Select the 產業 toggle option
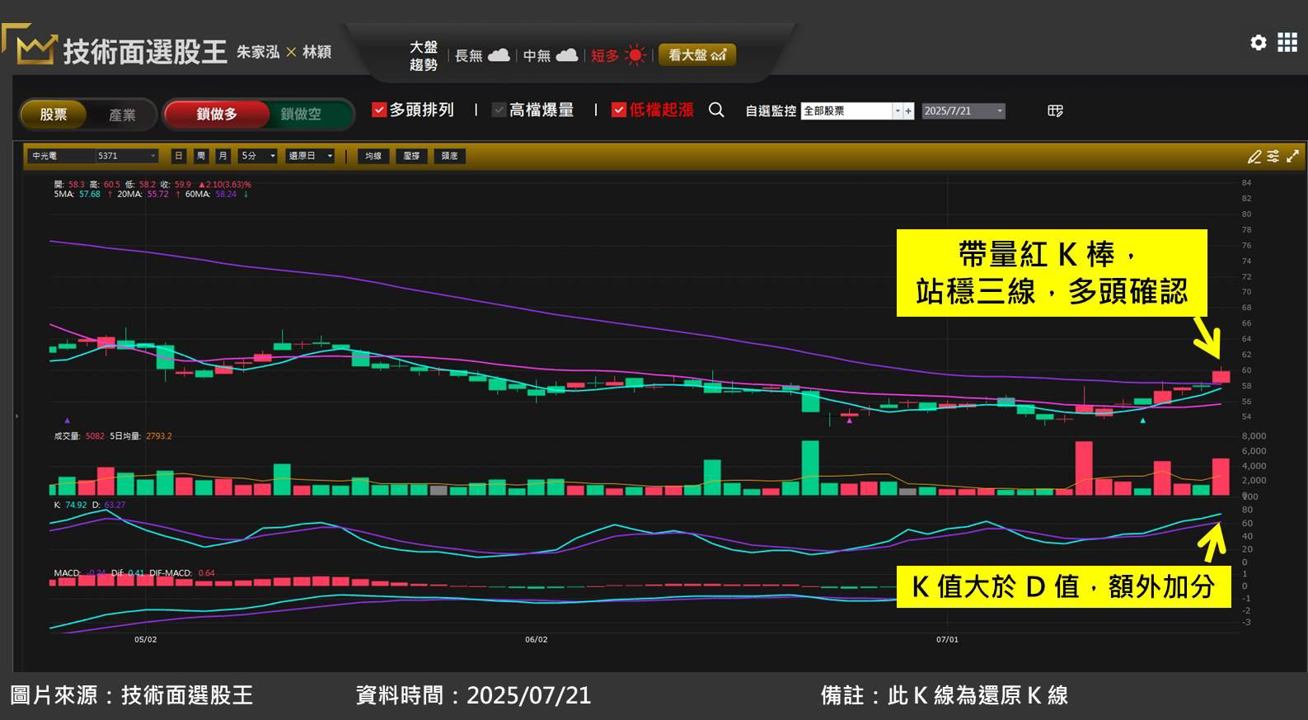This screenshot has width=1308, height=720. pos(122,114)
